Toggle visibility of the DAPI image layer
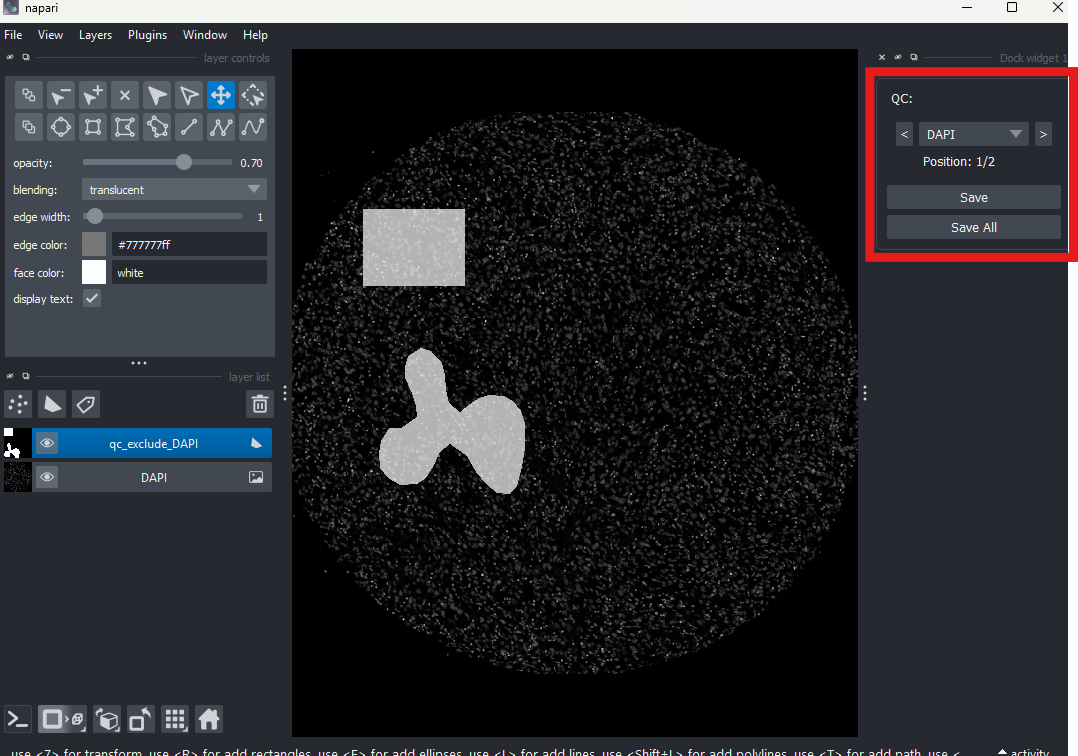Screen dimensions: 1078x756 46,477
